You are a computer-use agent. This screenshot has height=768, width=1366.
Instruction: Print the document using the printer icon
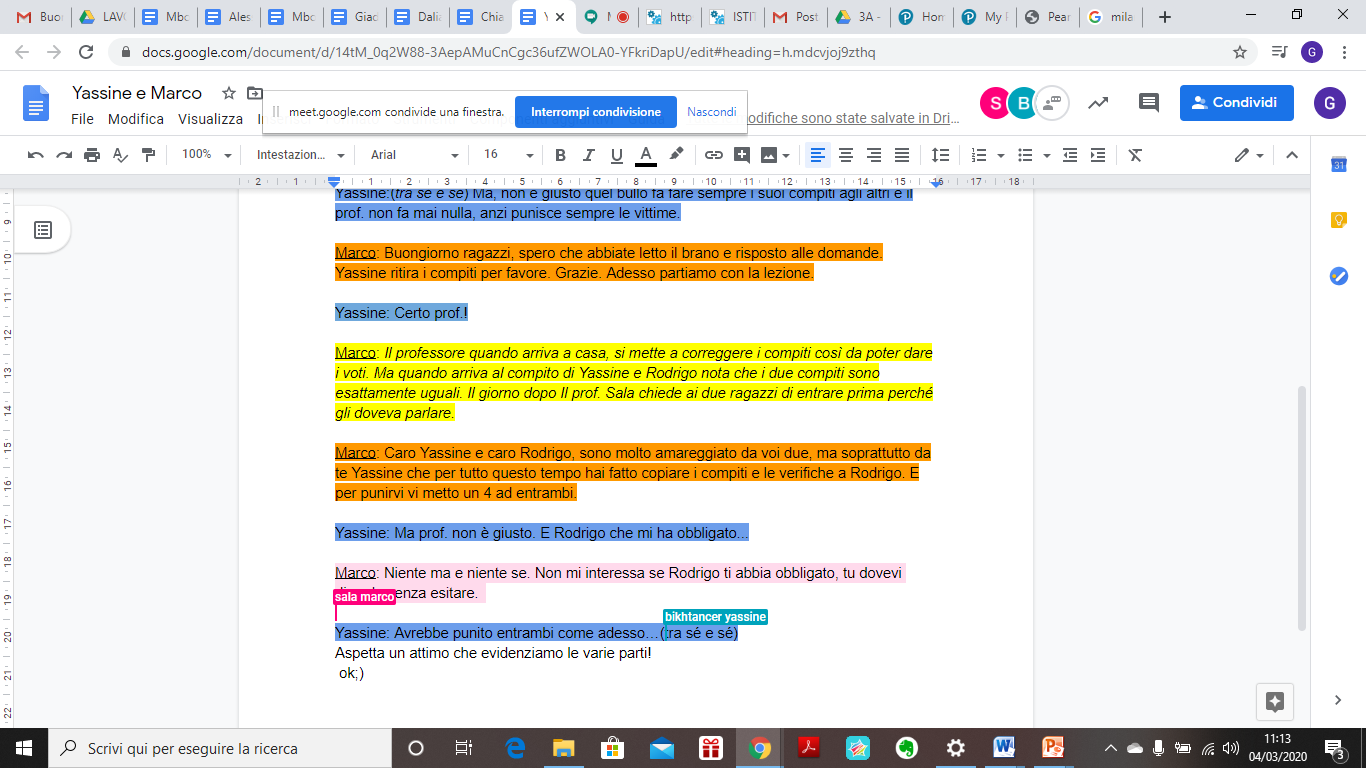[x=92, y=155]
